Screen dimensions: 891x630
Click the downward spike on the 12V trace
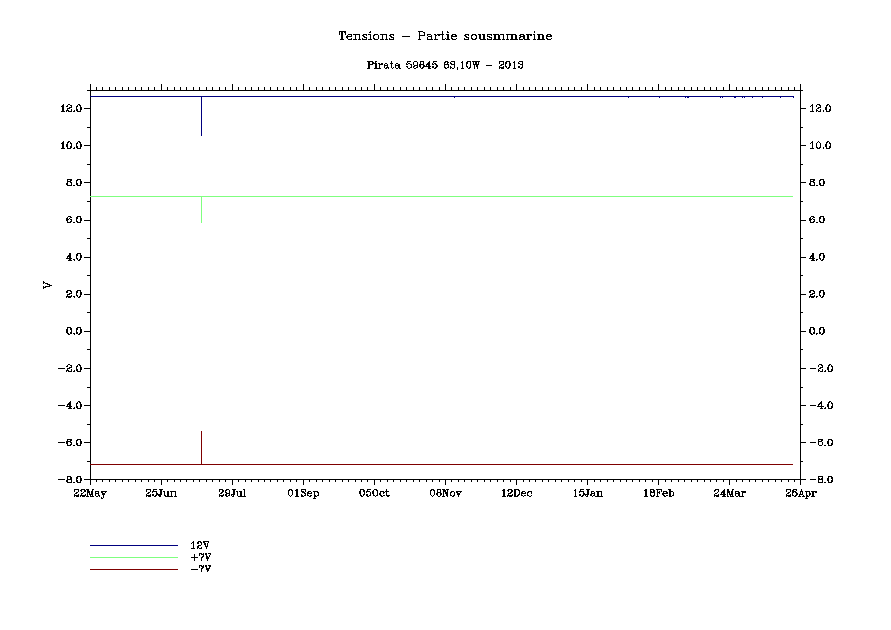coord(202,118)
